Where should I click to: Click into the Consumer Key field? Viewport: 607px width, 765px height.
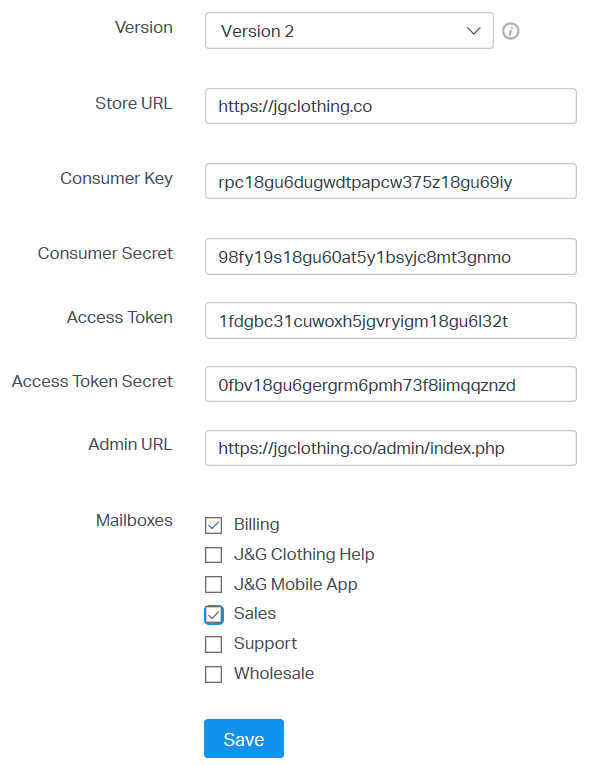pos(390,181)
